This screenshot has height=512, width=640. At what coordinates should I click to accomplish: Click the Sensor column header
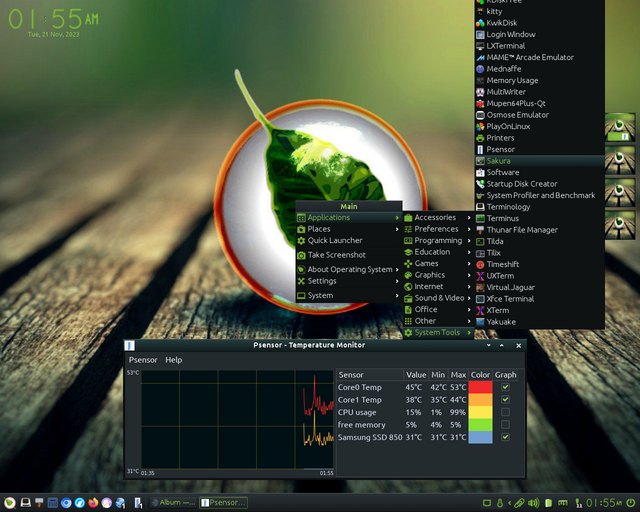369,375
